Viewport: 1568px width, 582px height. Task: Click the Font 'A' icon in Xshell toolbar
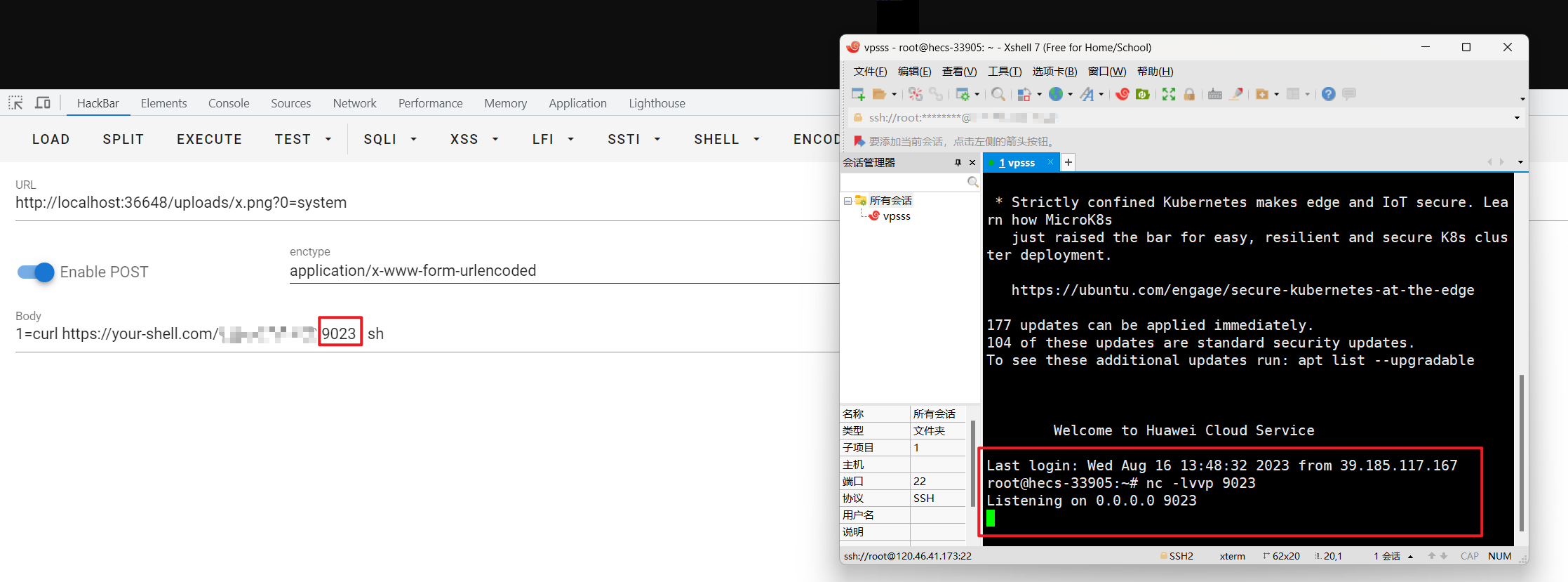(1087, 94)
